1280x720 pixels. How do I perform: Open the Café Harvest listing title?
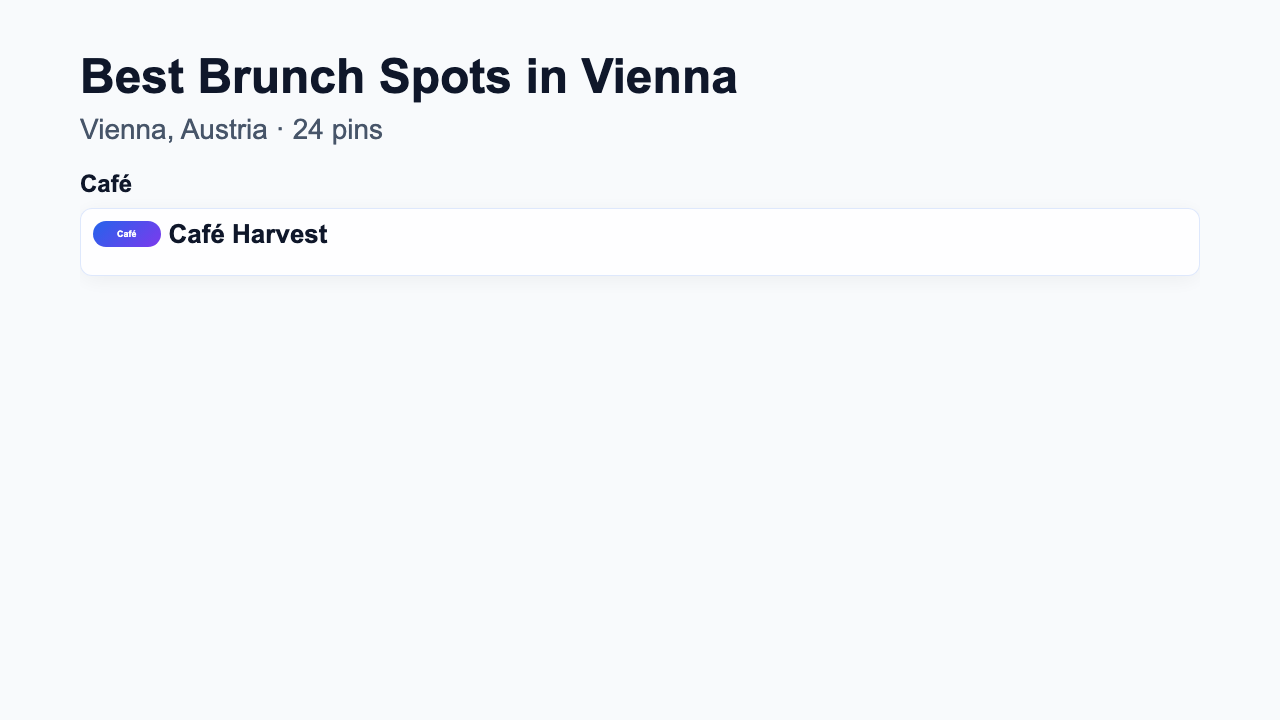(247, 234)
